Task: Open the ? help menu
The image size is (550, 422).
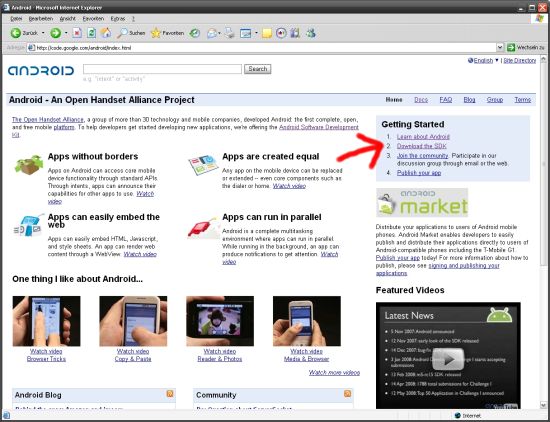Action: click(x=133, y=19)
